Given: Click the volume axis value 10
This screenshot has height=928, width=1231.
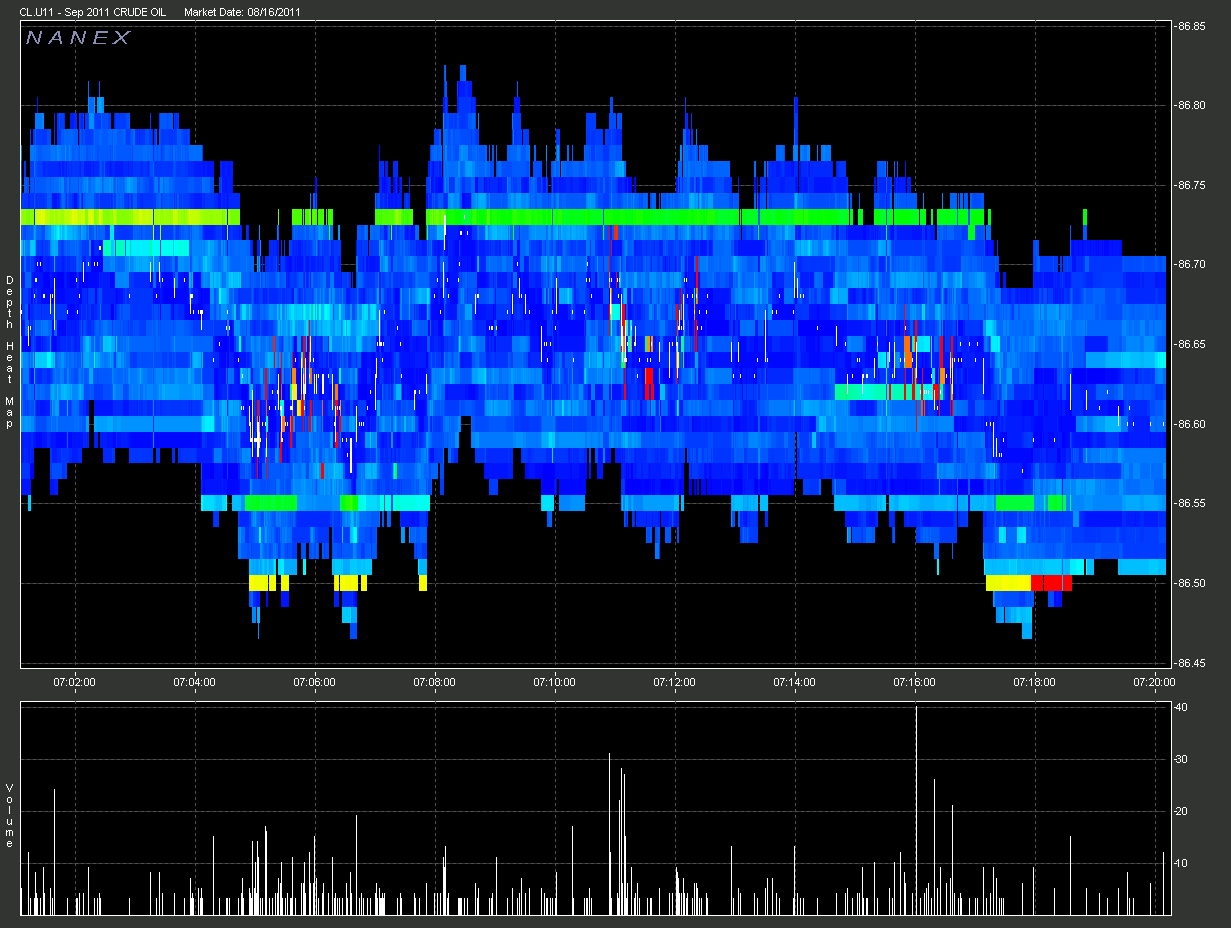Looking at the screenshot, I should tap(1181, 863).
